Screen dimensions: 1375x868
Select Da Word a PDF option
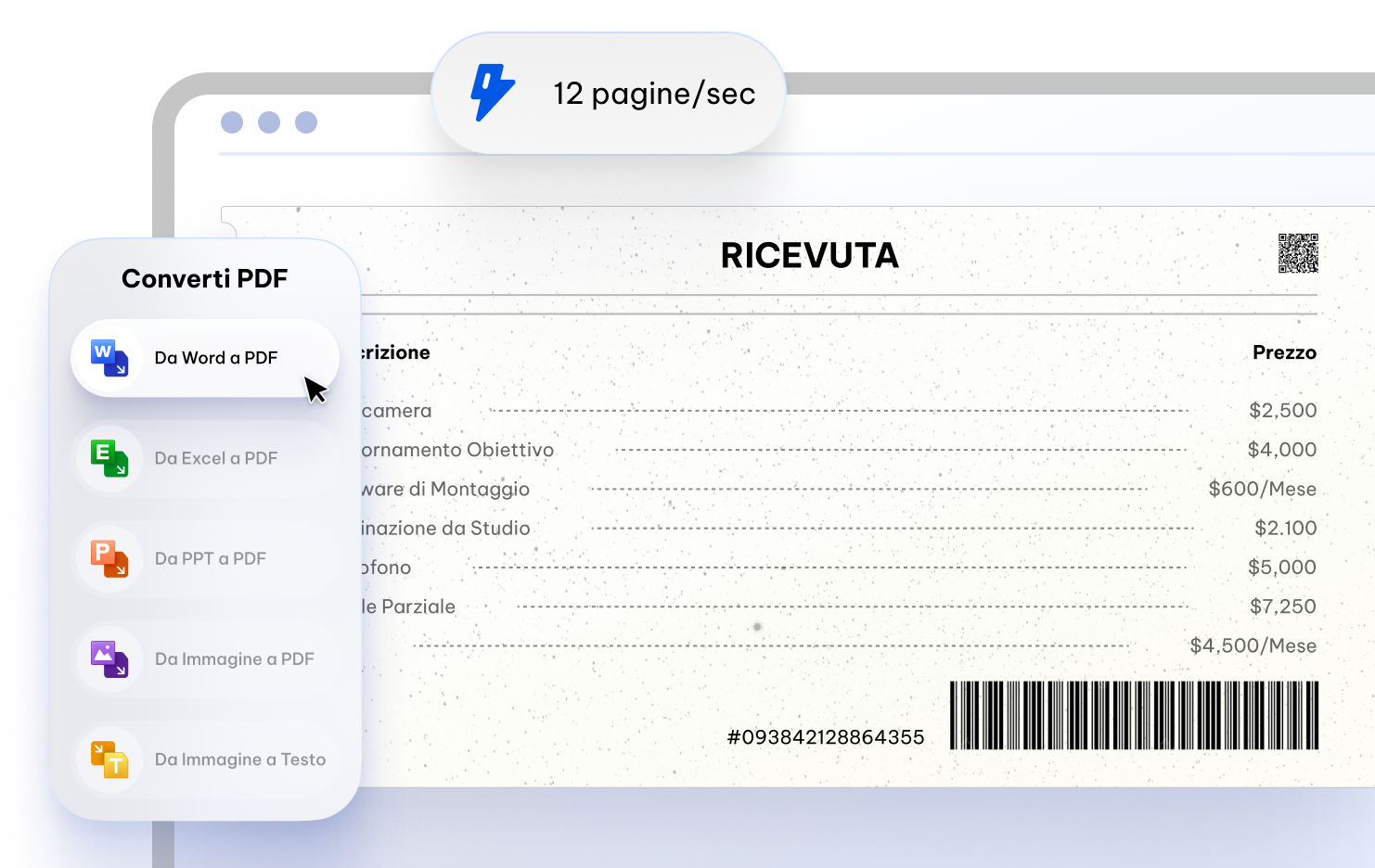(205, 358)
